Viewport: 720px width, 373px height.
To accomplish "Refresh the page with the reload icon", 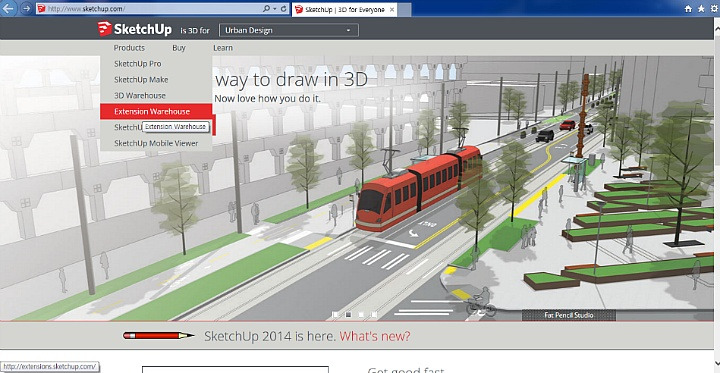I will point(283,9).
